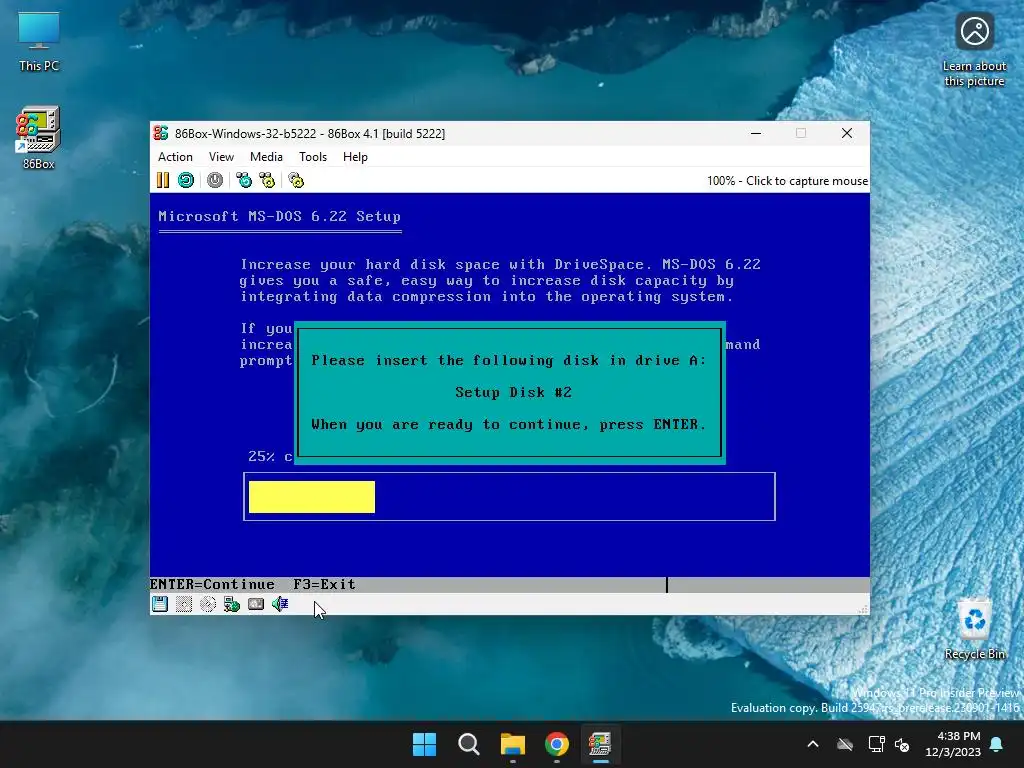The image size is (1024, 768).
Task: Open the Tools menu
Action: tap(313, 157)
